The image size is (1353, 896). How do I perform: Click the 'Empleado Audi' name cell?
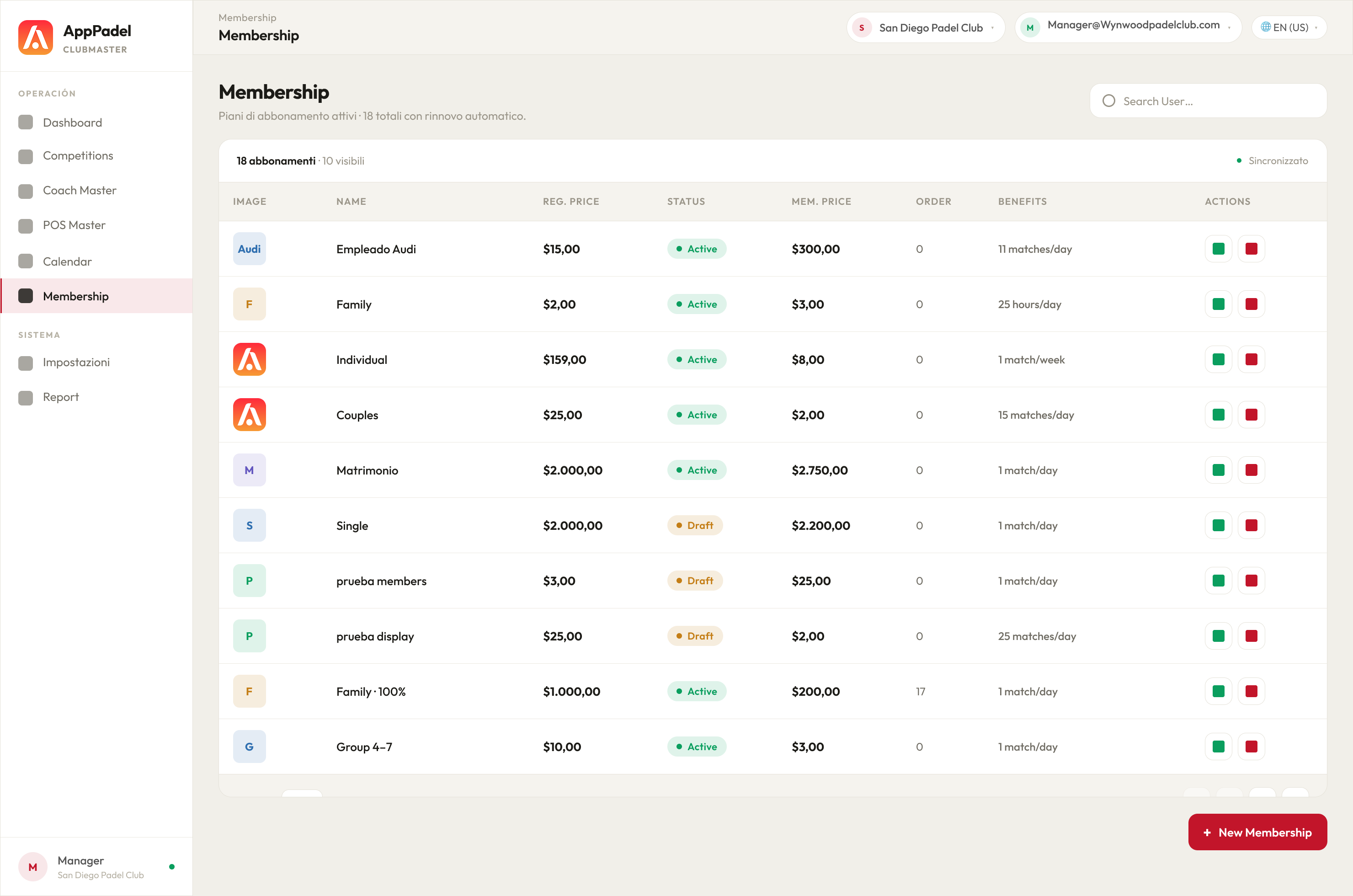click(x=376, y=249)
